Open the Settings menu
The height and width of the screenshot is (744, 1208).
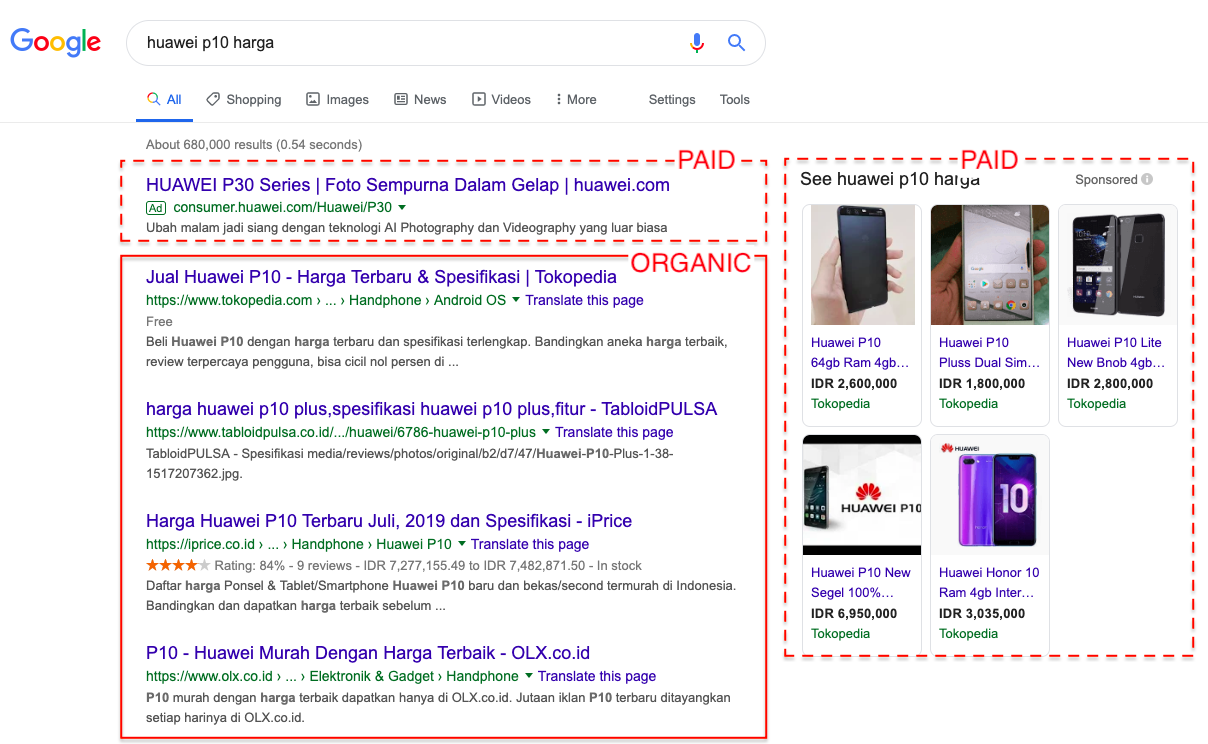click(x=672, y=100)
